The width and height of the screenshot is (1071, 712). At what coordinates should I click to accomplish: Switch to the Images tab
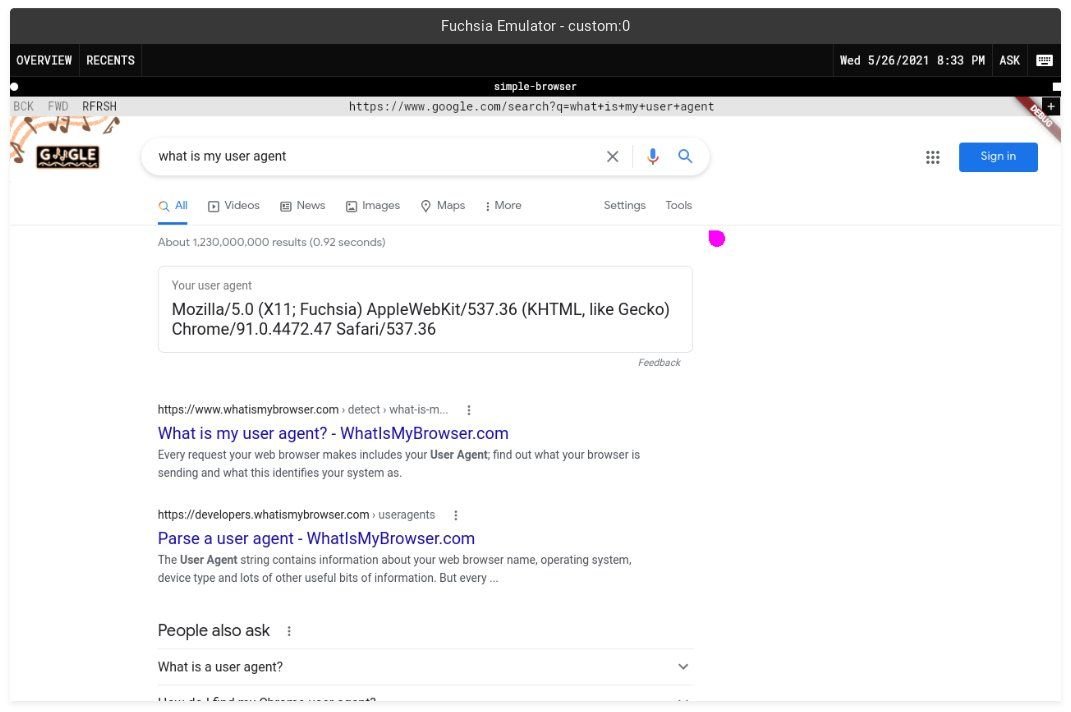pyautogui.click(x=372, y=206)
